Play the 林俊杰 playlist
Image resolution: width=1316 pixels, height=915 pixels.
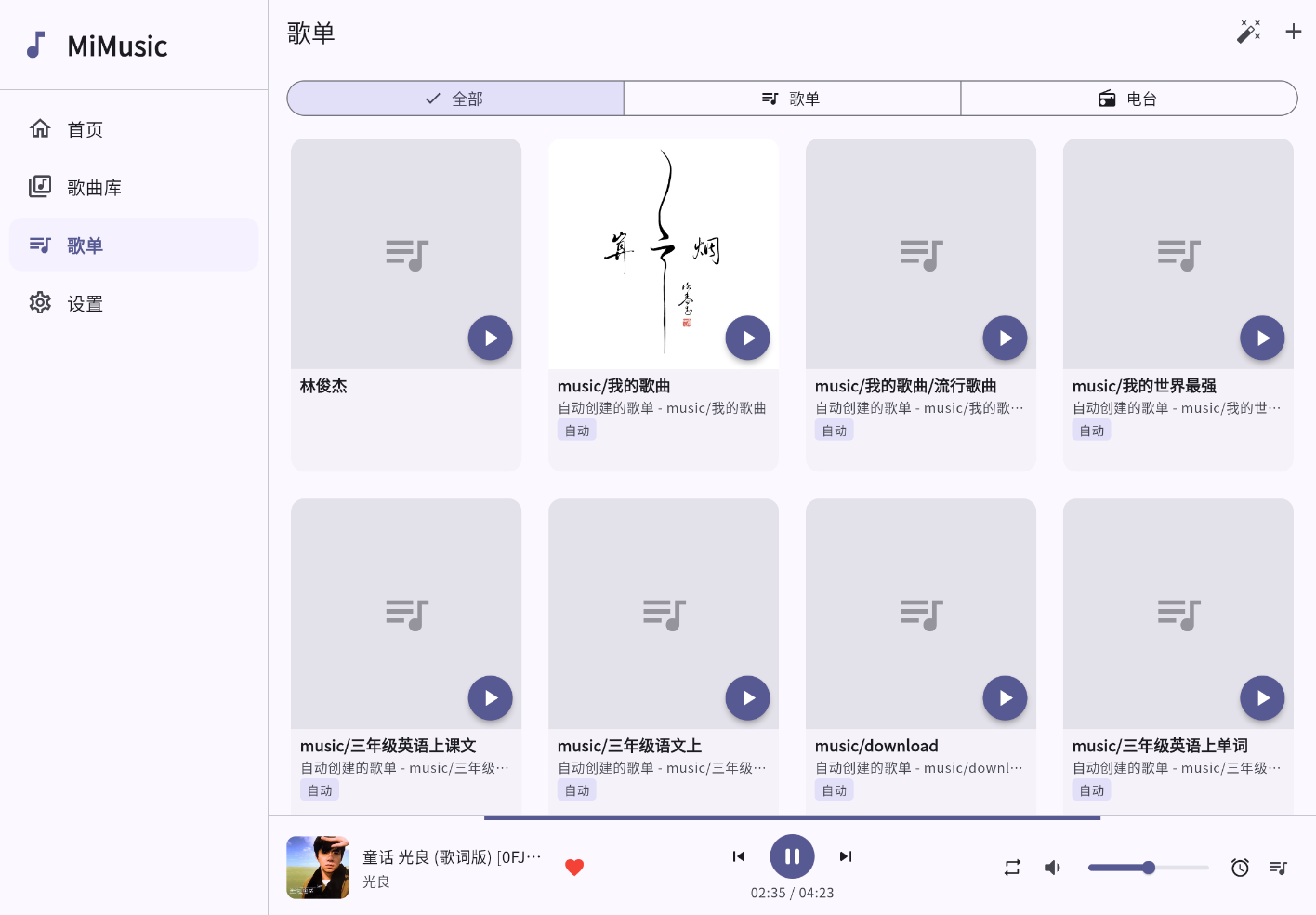pyautogui.click(x=490, y=338)
